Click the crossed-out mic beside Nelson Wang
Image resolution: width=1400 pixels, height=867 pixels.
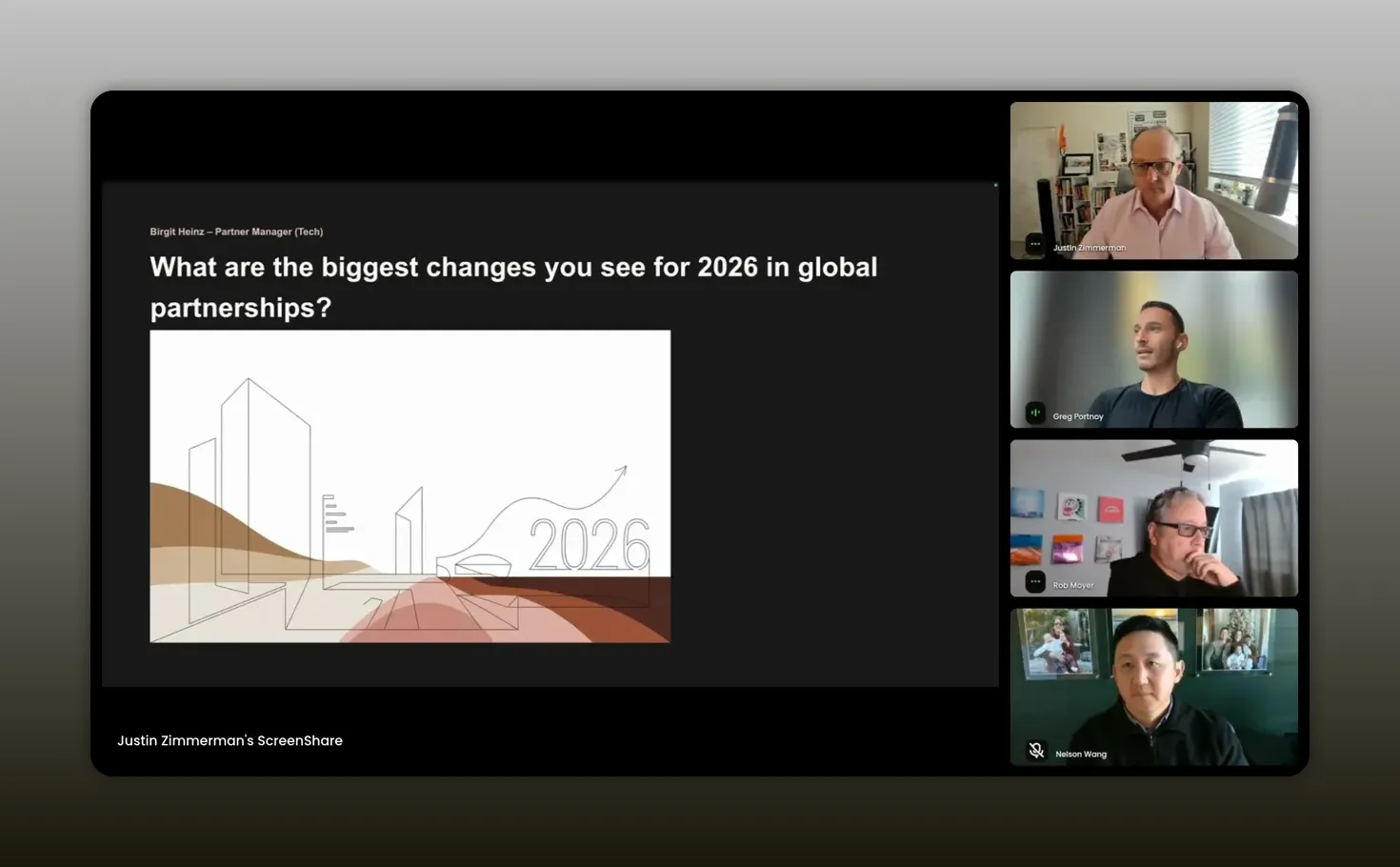1034,749
